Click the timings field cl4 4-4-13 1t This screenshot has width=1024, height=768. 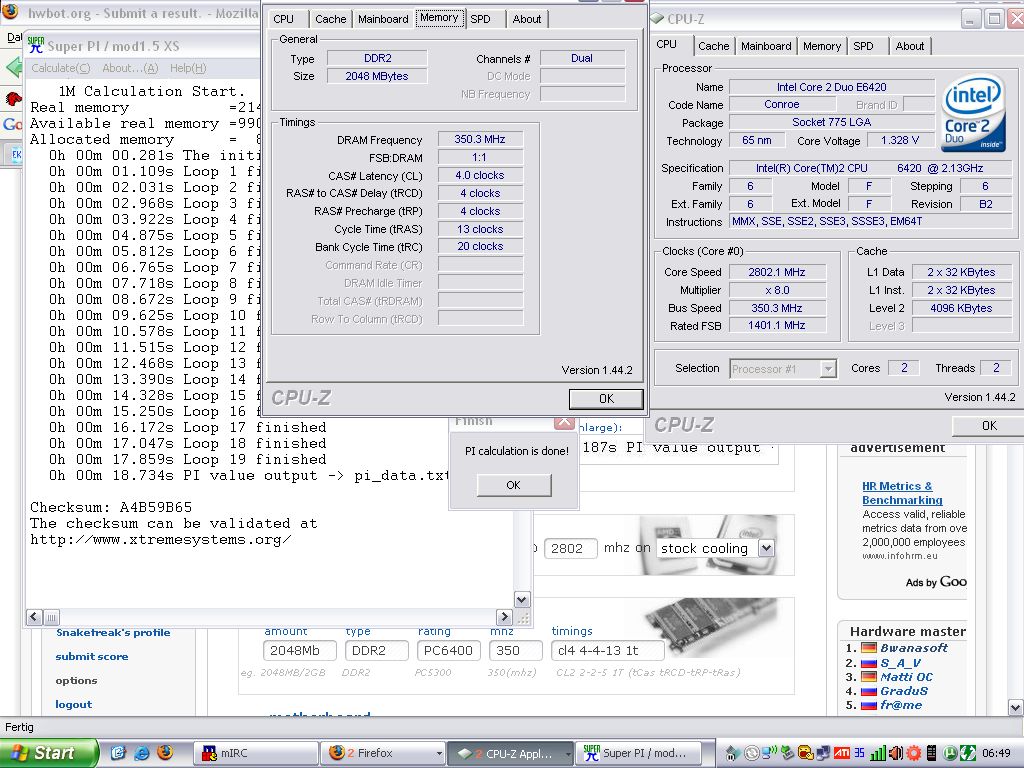607,650
